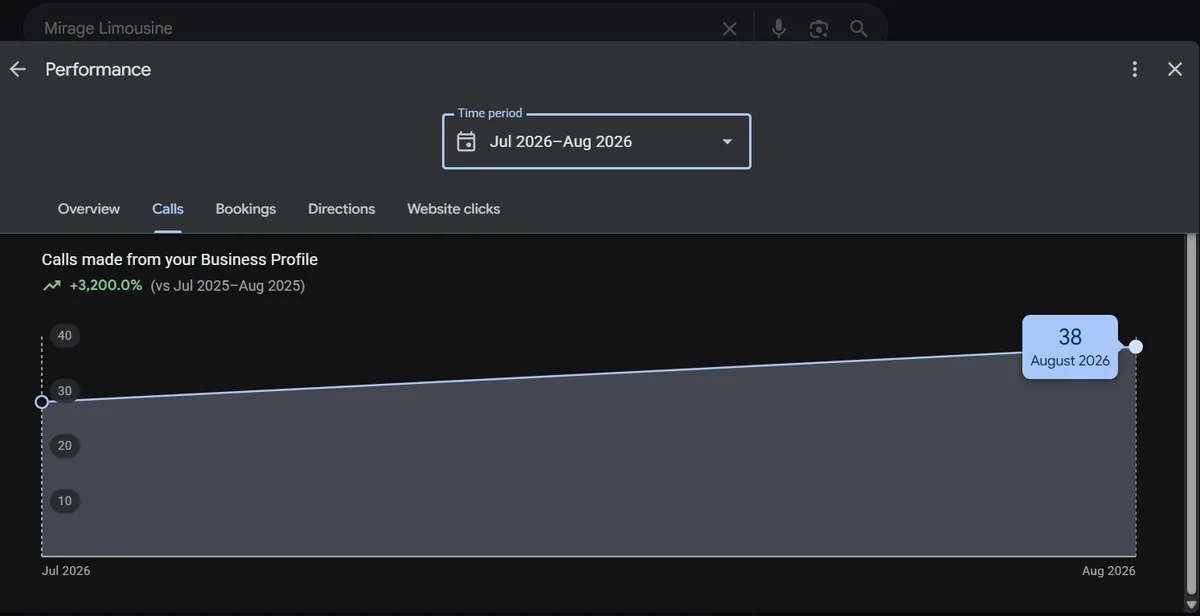Viewport: 1200px width, 616px height.
Task: Click the vertical scrollbar on the right
Action: pos(1190,415)
